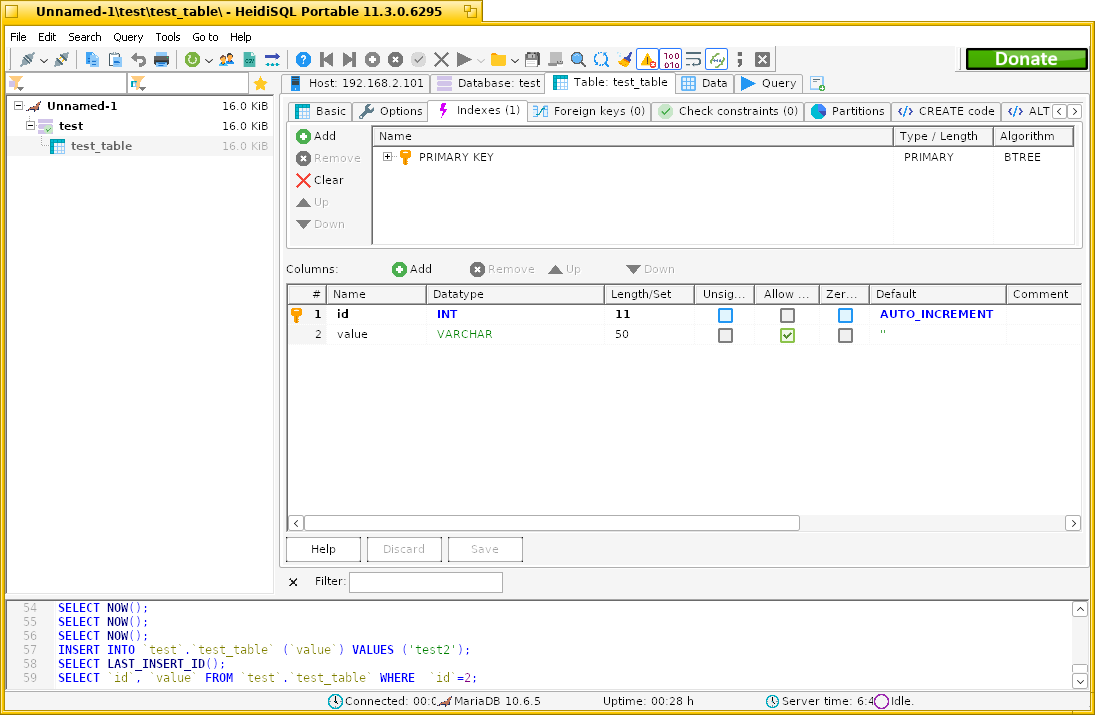The height and width of the screenshot is (715, 1095).
Task: Open the Refresh dropdown arrow
Action: 208,61
